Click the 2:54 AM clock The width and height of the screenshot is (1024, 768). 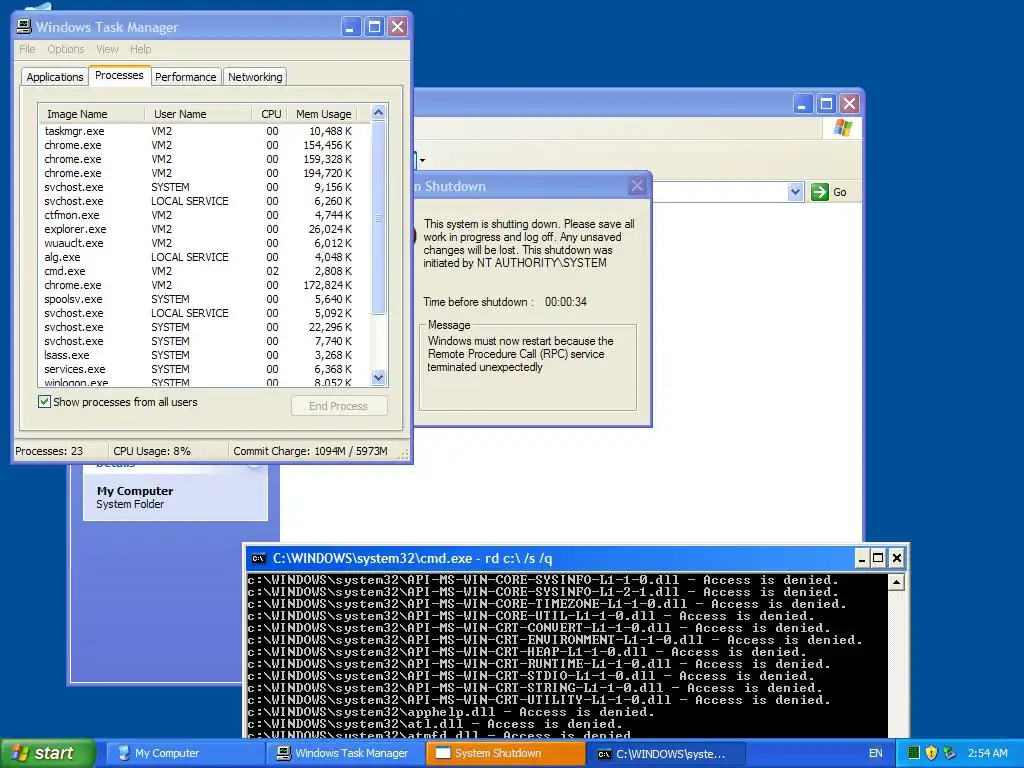tap(987, 754)
